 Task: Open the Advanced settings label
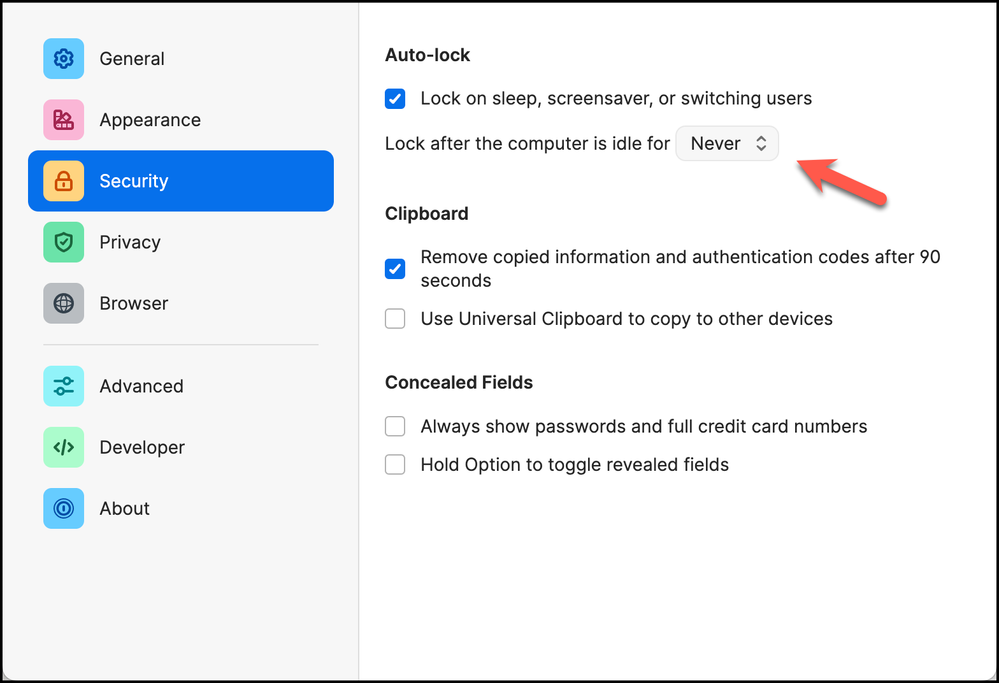[141, 386]
